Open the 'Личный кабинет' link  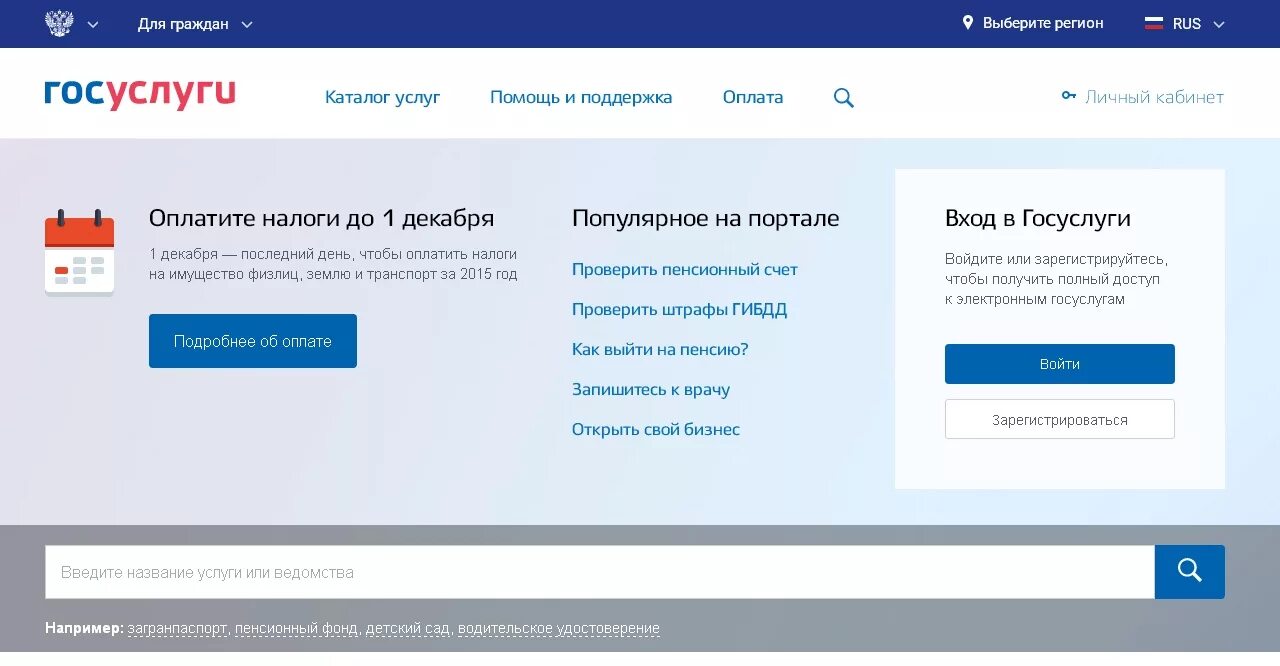(x=1154, y=97)
